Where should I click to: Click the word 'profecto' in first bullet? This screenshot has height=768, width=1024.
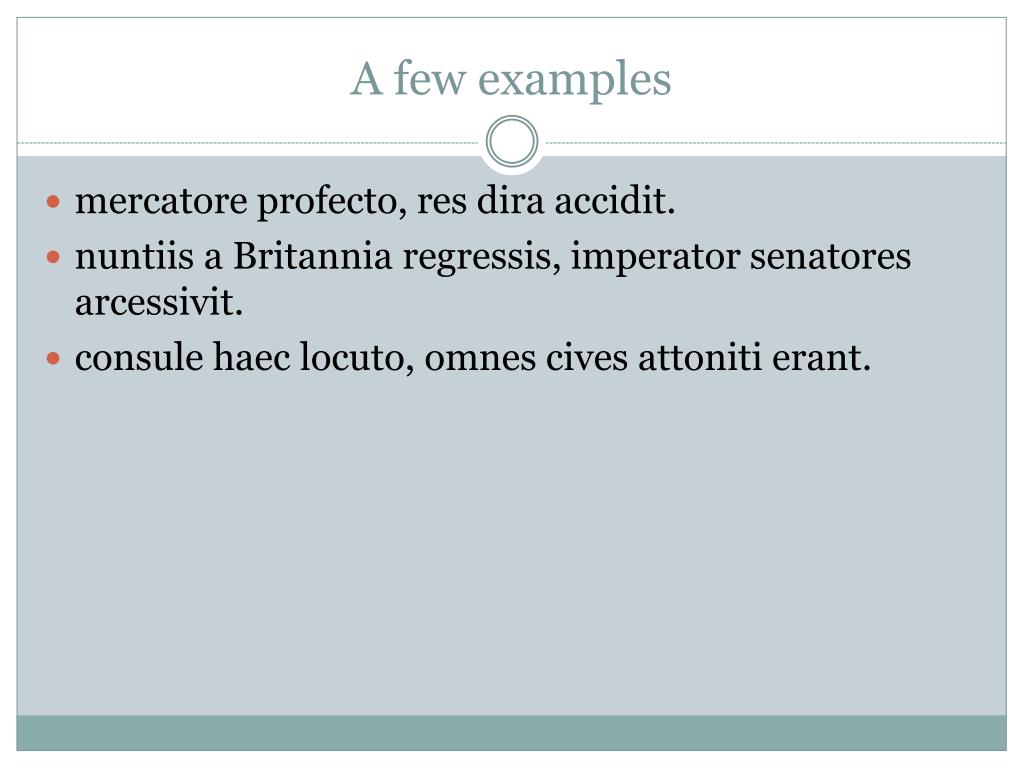coord(328,202)
